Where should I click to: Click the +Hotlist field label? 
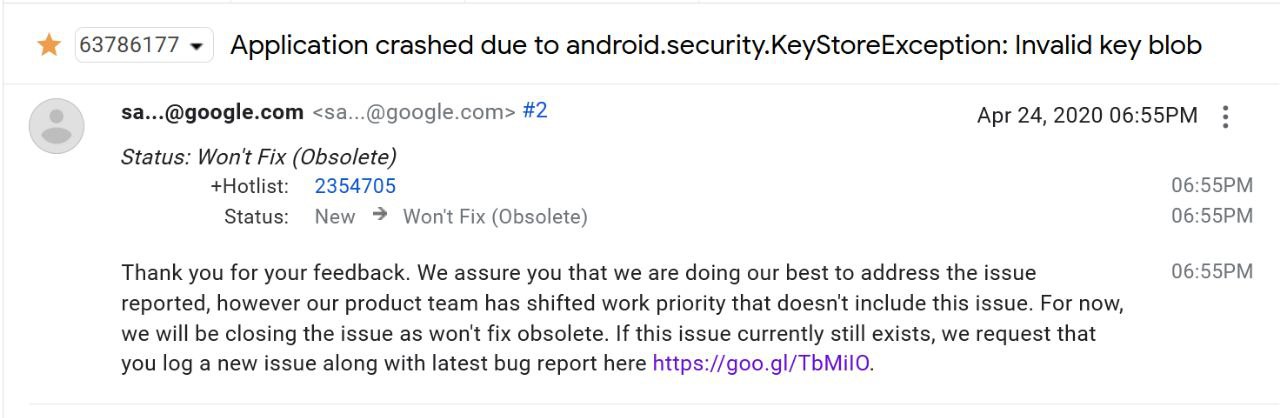pyautogui.click(x=249, y=186)
